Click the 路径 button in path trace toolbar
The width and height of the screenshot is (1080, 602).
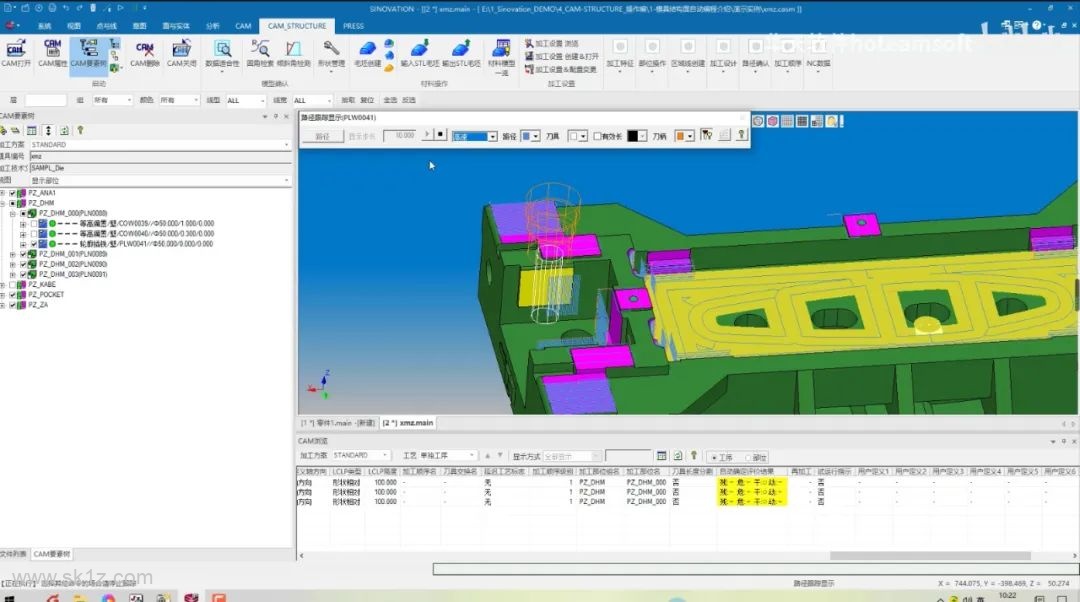click(322, 136)
